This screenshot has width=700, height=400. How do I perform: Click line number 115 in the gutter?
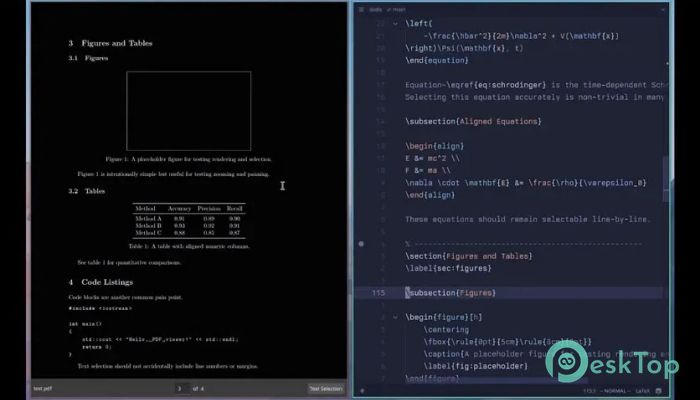(x=378, y=293)
